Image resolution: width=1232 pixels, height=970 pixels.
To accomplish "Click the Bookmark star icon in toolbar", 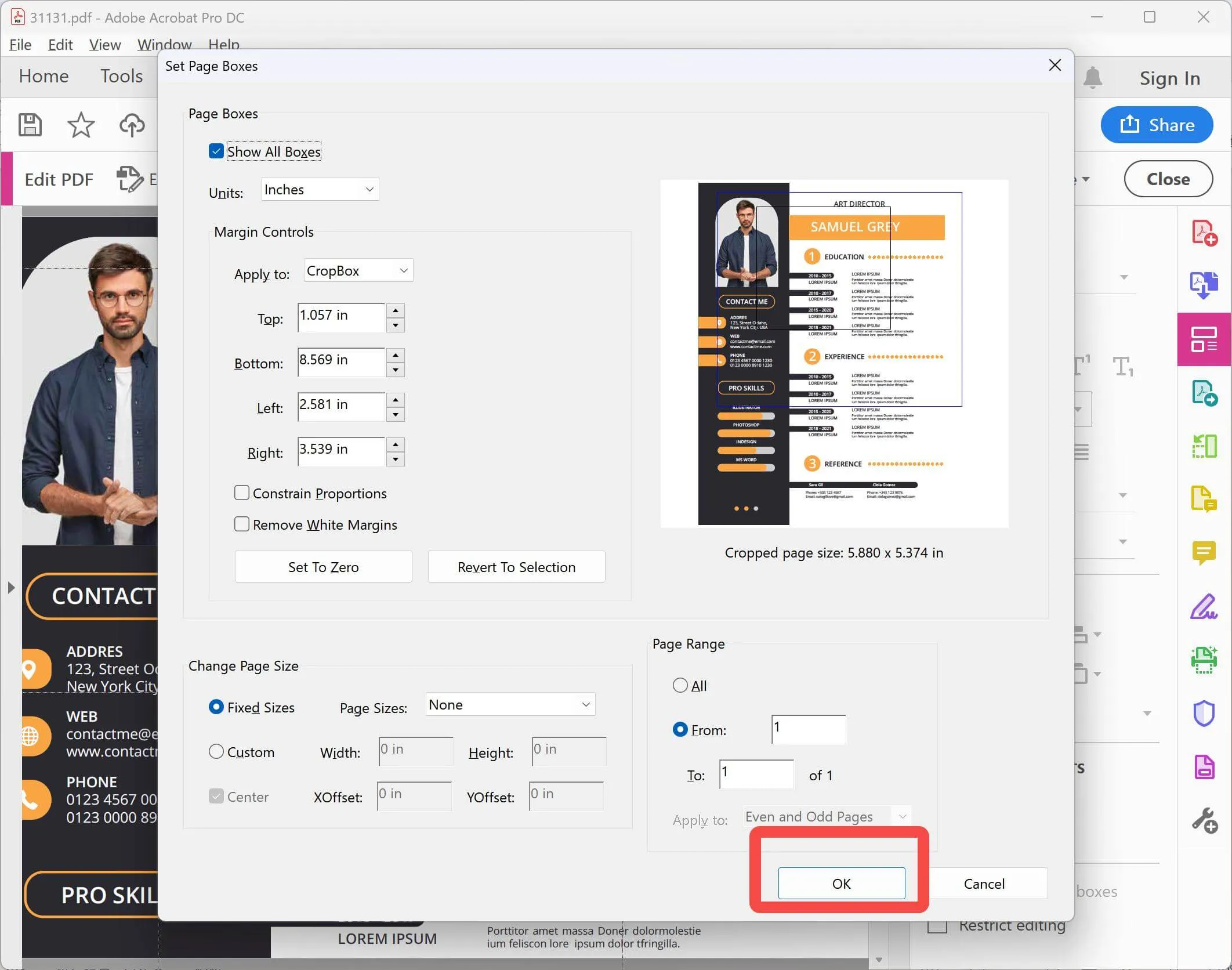I will click(80, 124).
